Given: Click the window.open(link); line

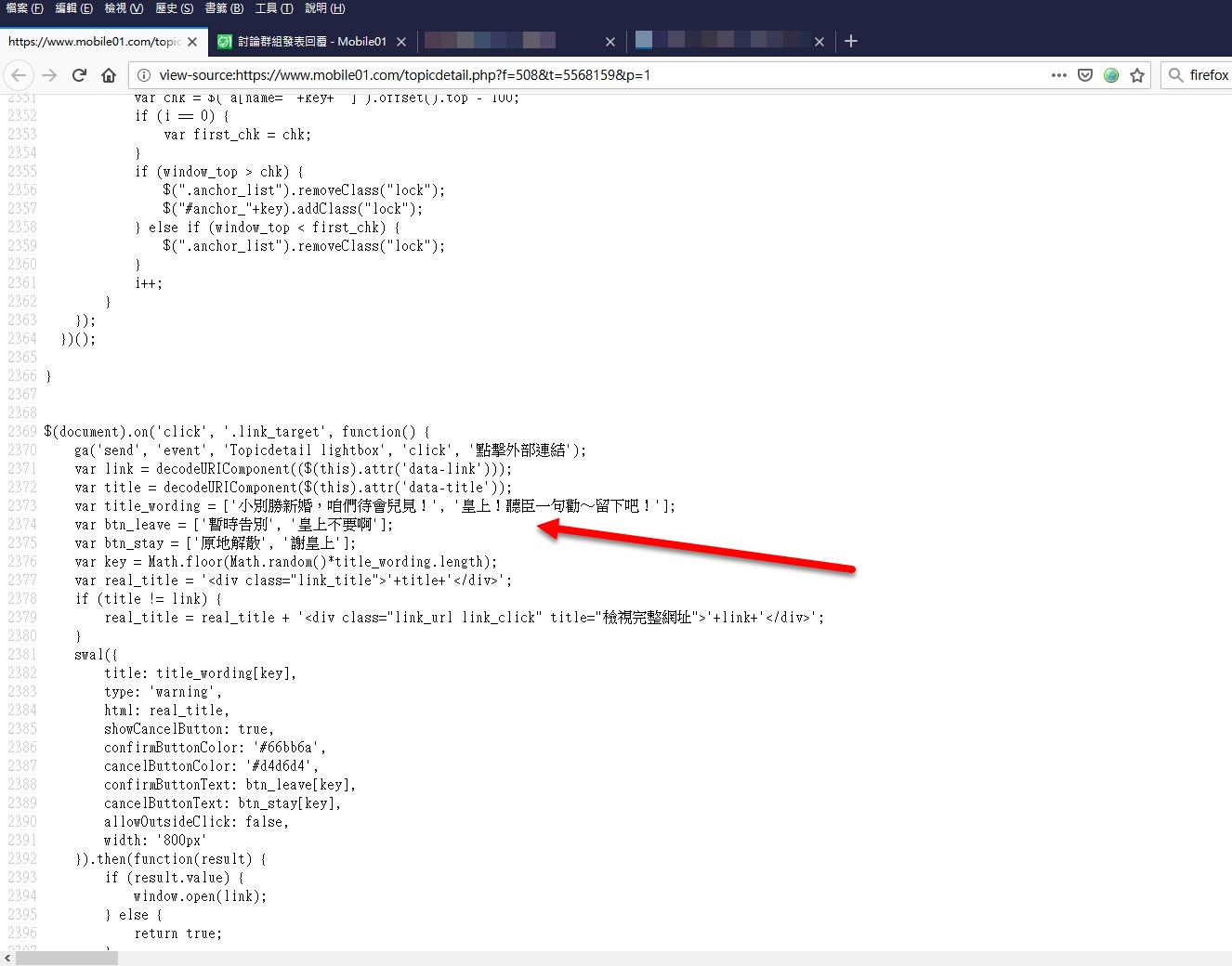Looking at the screenshot, I should (x=200, y=896).
